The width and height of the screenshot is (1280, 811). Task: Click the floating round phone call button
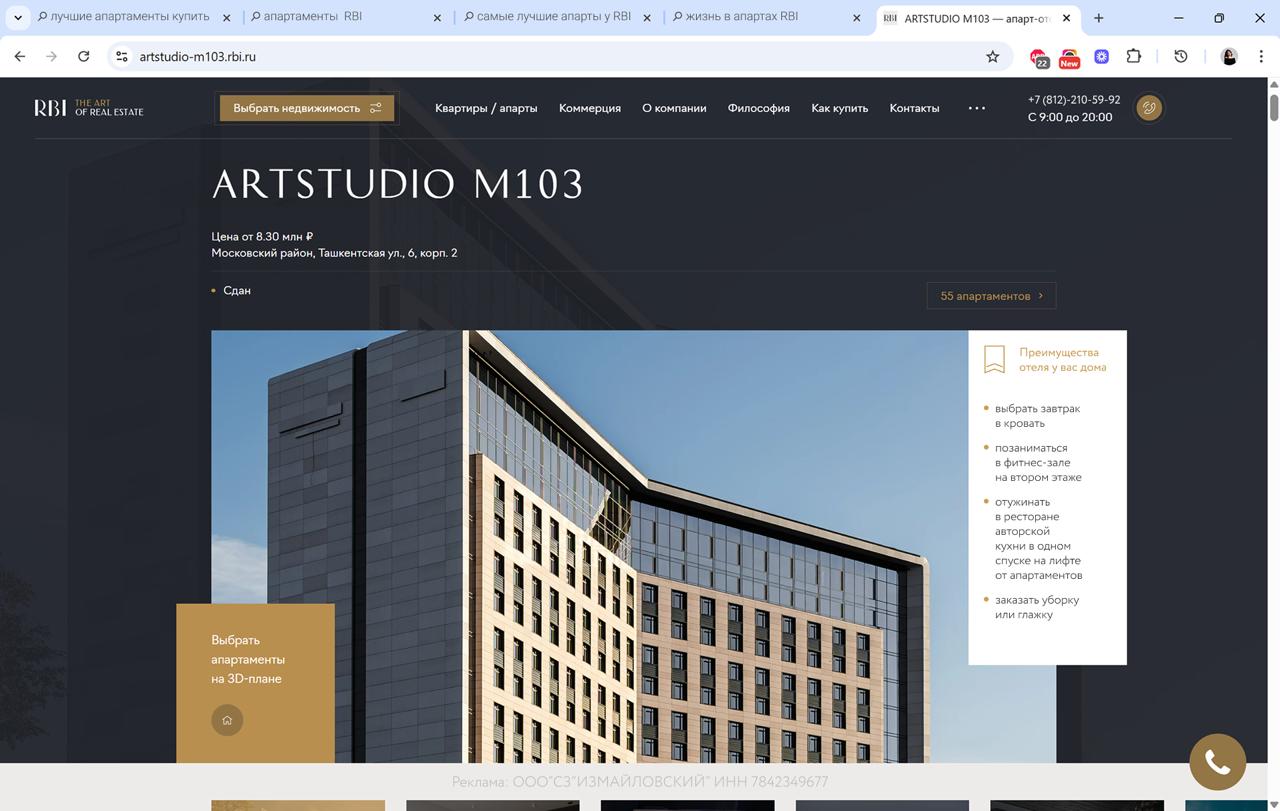coord(1217,762)
